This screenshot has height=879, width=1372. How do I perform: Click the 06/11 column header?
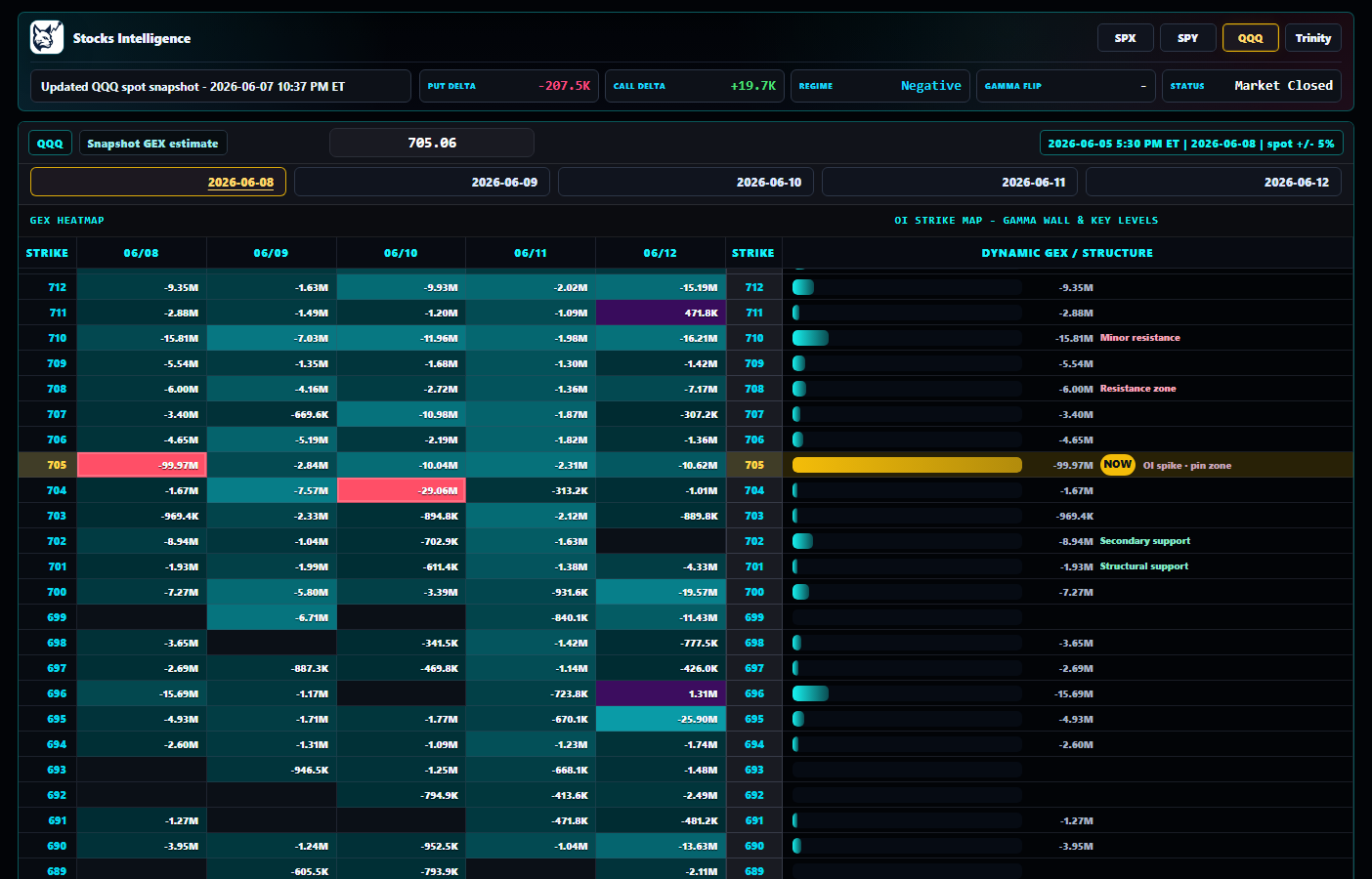pos(531,253)
